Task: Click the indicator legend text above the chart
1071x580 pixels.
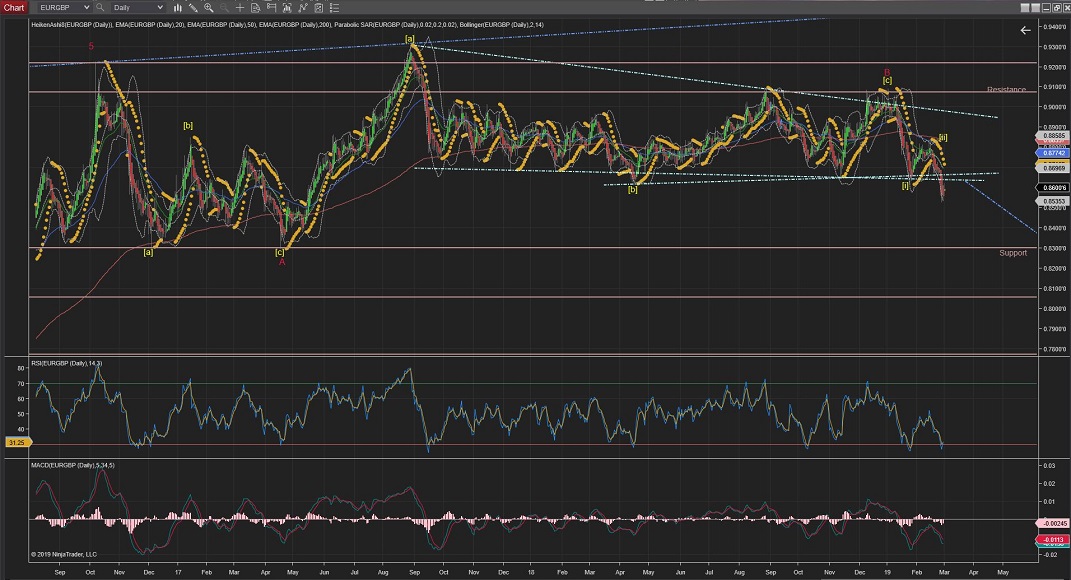Action: [x=287, y=25]
